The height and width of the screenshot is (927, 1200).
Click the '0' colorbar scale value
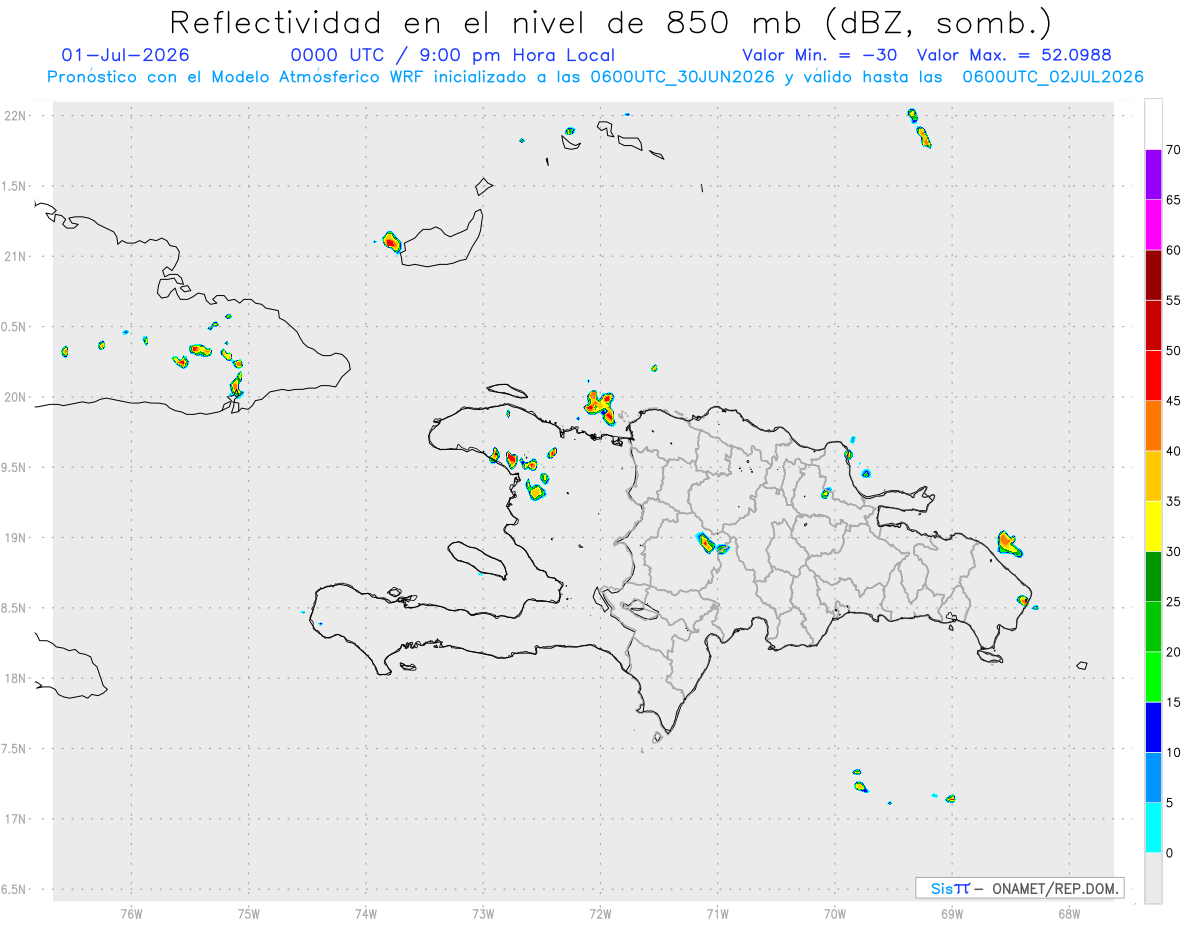pyautogui.click(x=1169, y=853)
